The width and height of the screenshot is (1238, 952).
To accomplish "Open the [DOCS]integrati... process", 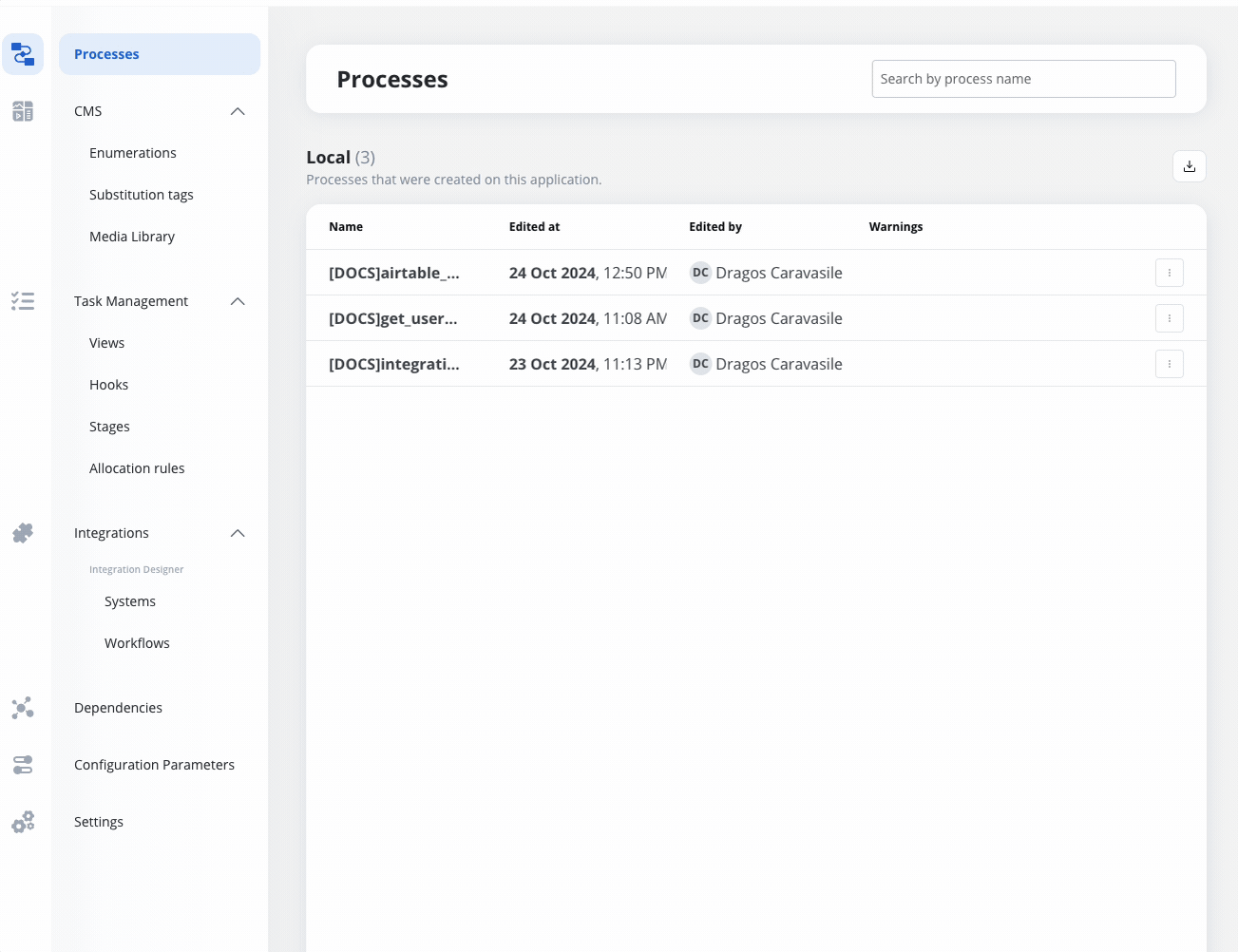I will (x=394, y=364).
